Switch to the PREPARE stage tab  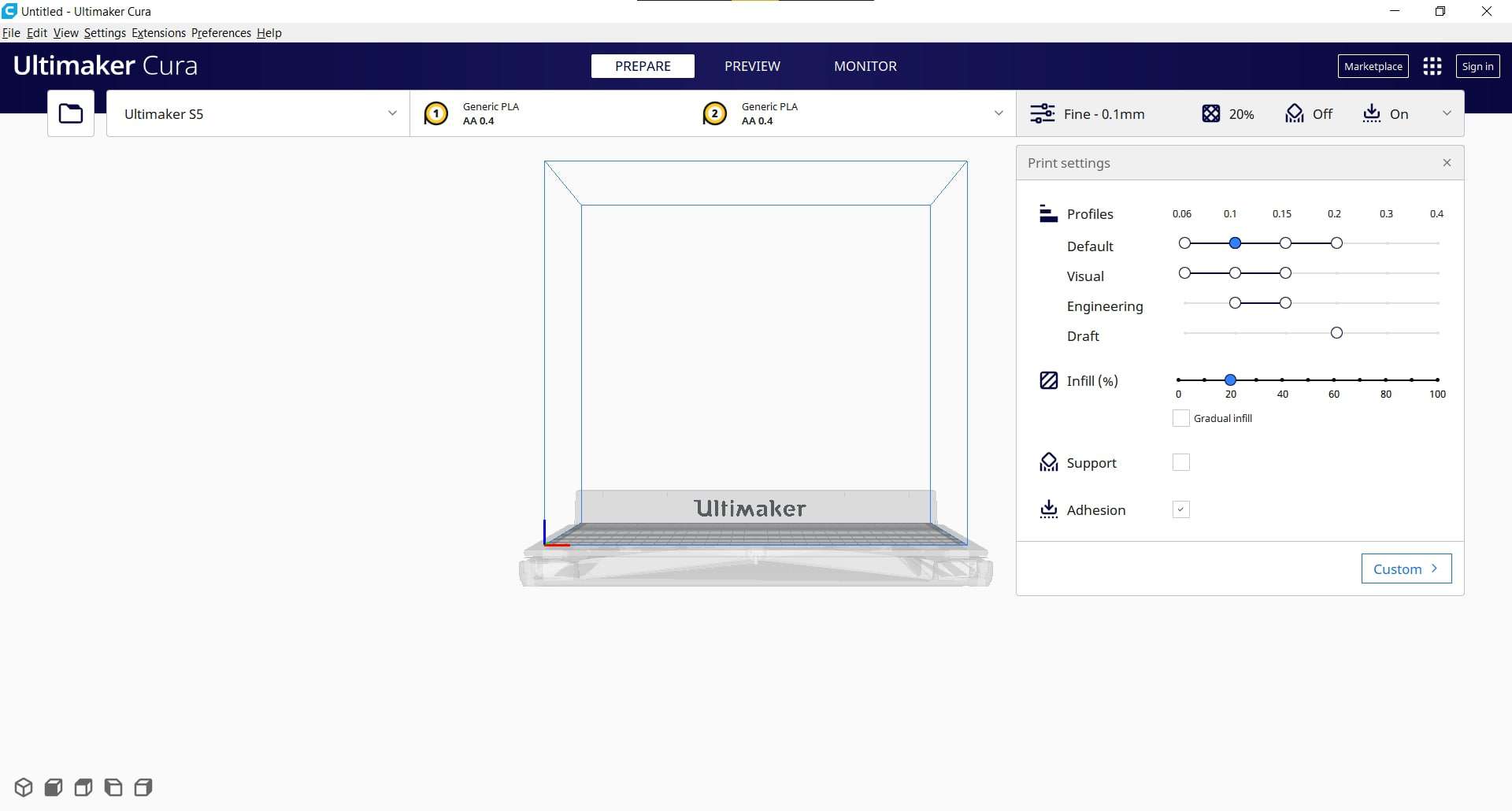(x=643, y=66)
